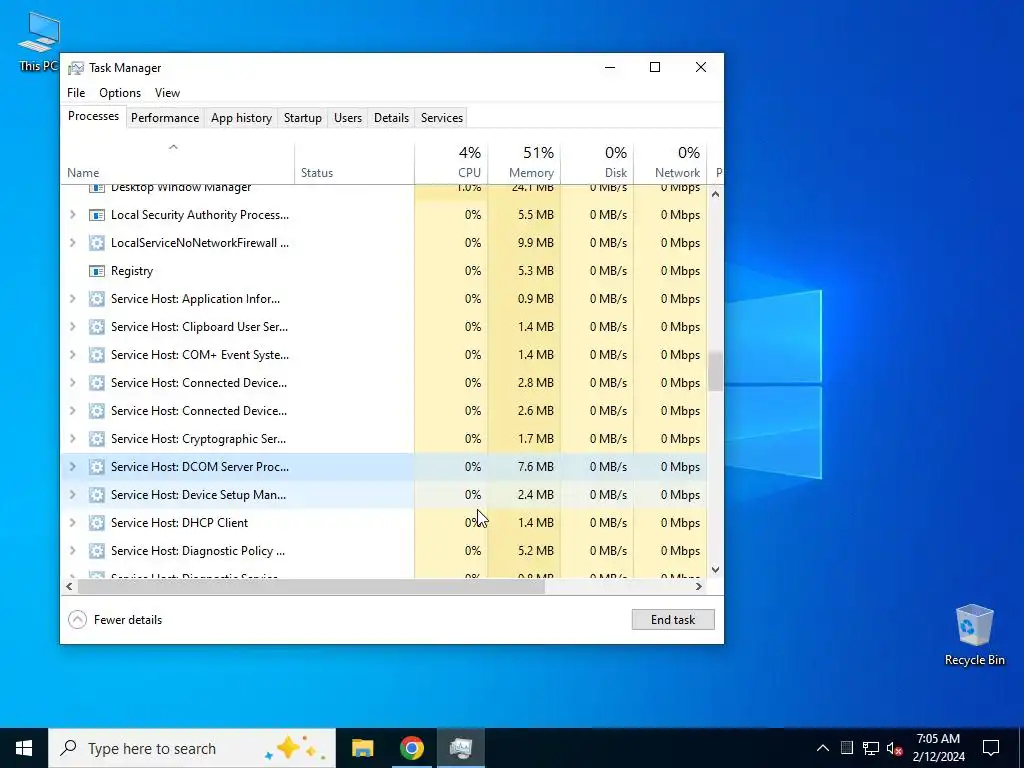Click the Registry process icon
The width and height of the screenshot is (1024, 768).
click(97, 271)
